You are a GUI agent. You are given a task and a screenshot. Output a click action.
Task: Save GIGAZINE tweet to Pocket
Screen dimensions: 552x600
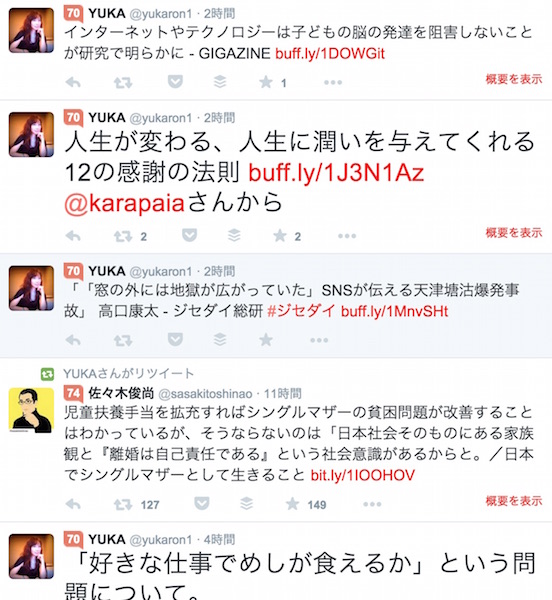point(175,82)
